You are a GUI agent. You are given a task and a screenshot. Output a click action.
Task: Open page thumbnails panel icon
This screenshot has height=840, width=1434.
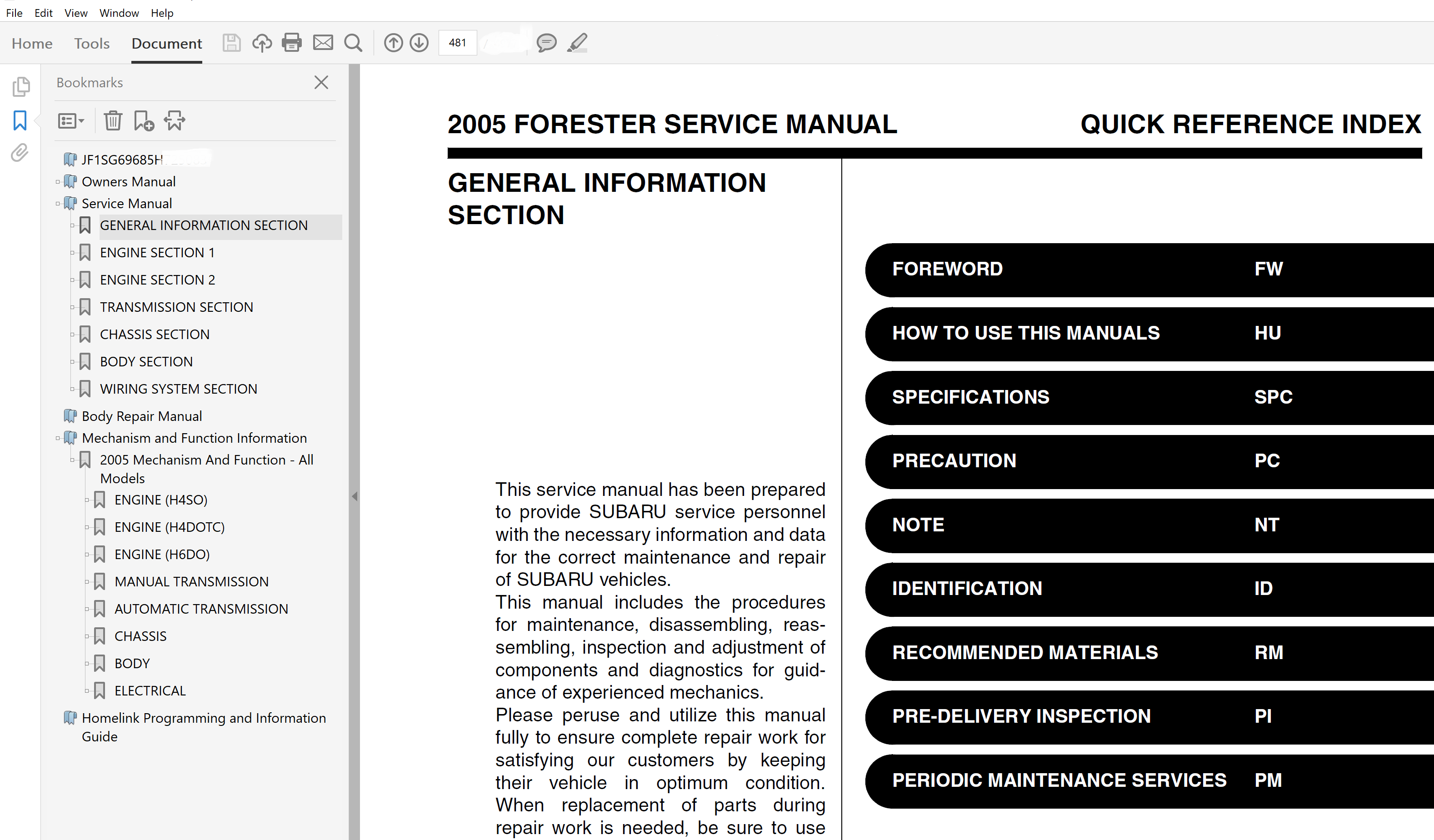[x=20, y=86]
